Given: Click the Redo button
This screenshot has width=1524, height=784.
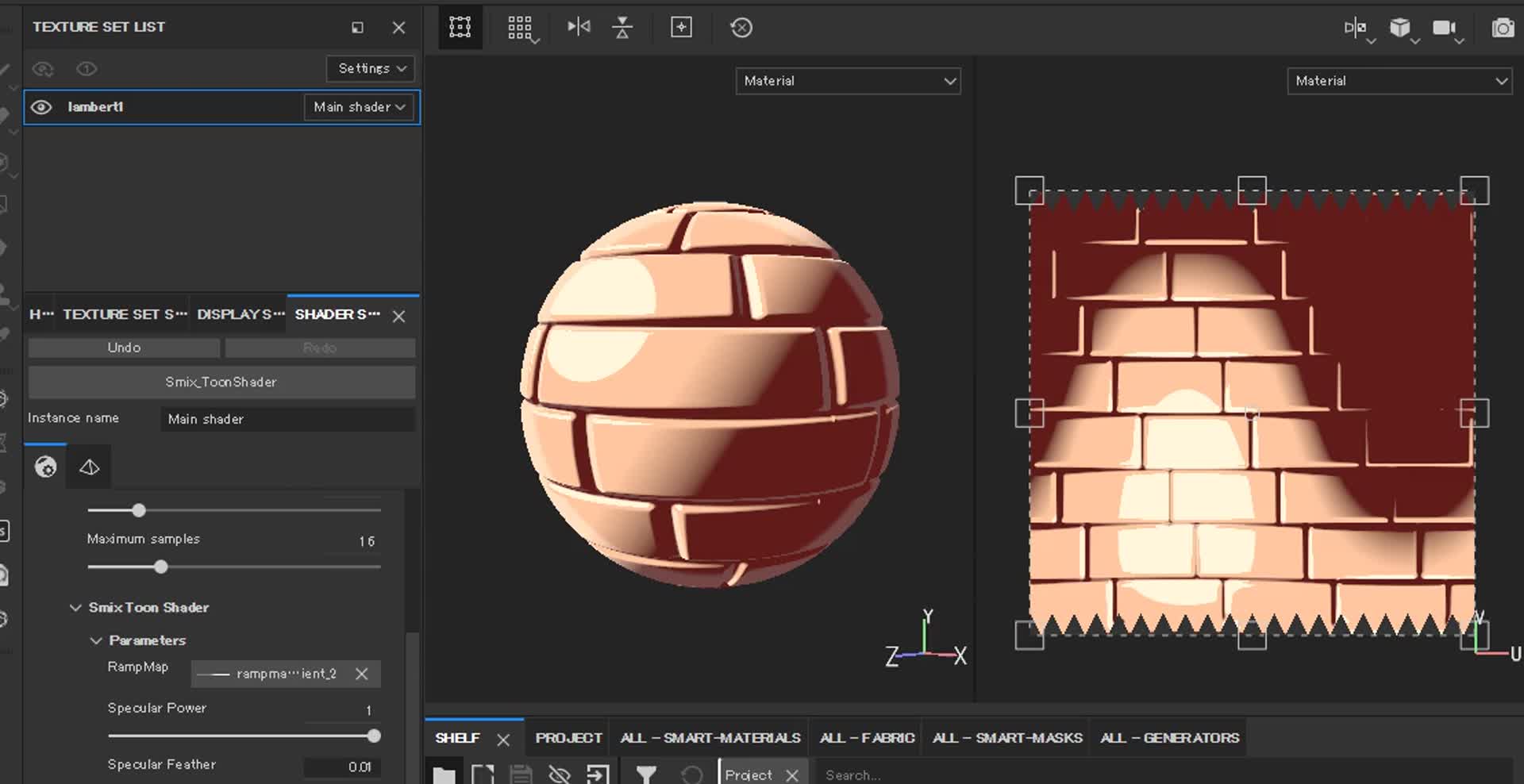Looking at the screenshot, I should (320, 348).
